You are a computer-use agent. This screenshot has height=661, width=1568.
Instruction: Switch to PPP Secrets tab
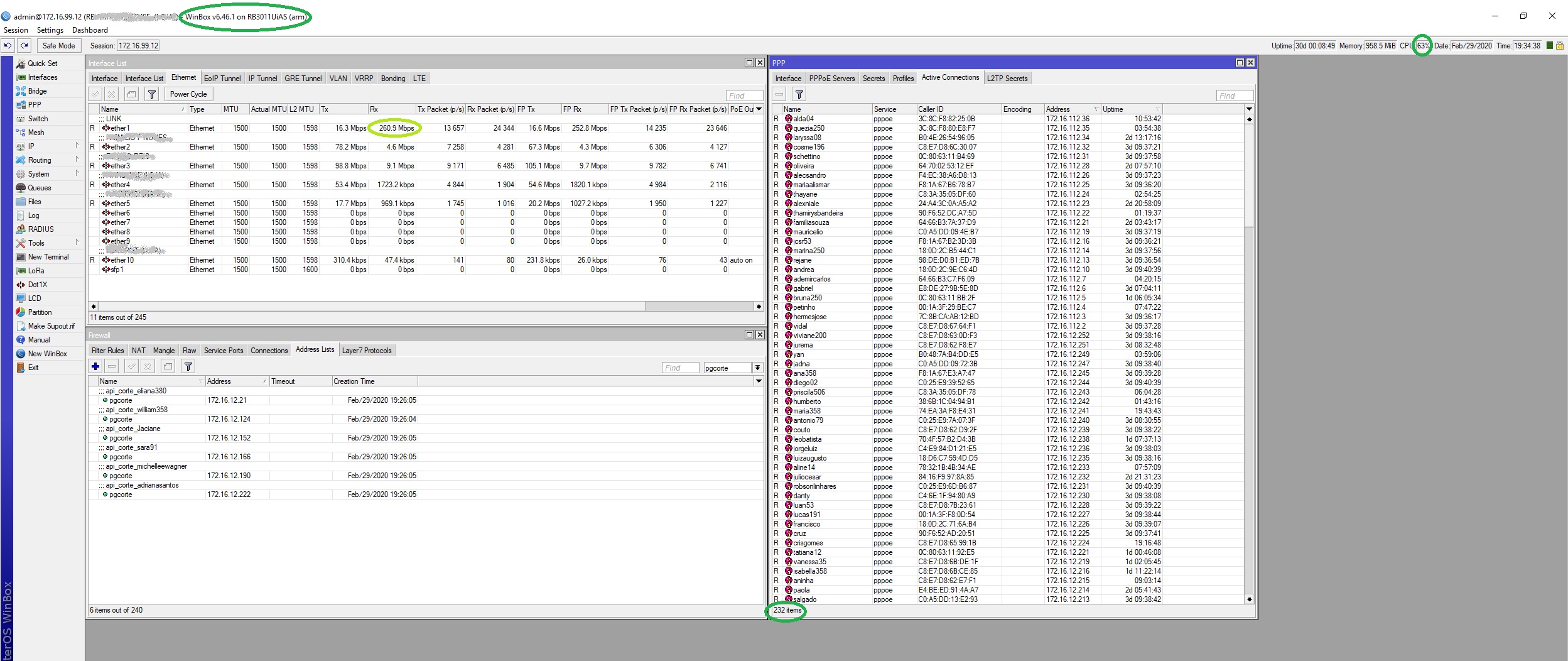point(873,79)
